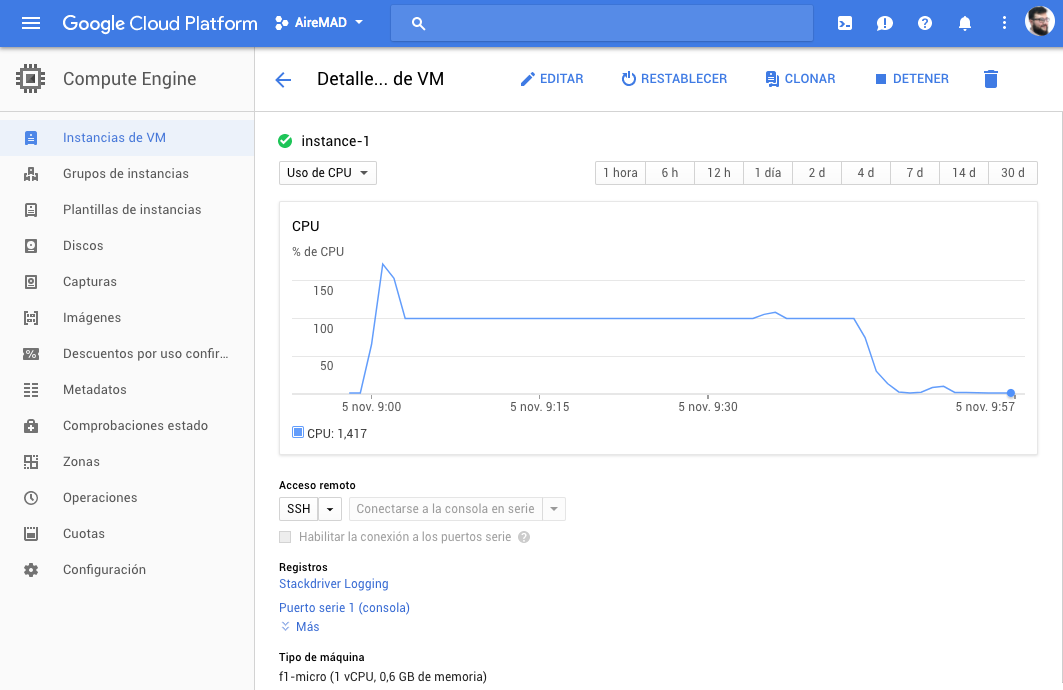Click the feedback exclamation icon
Viewport: 1063px width, 690px height.
885,23
